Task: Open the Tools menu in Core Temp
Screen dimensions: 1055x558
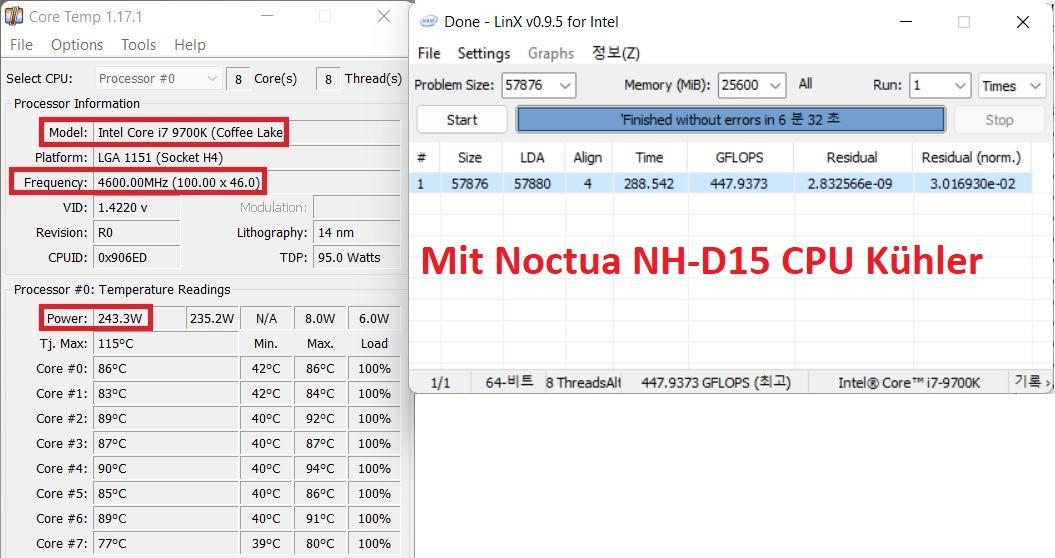Action: coord(139,44)
